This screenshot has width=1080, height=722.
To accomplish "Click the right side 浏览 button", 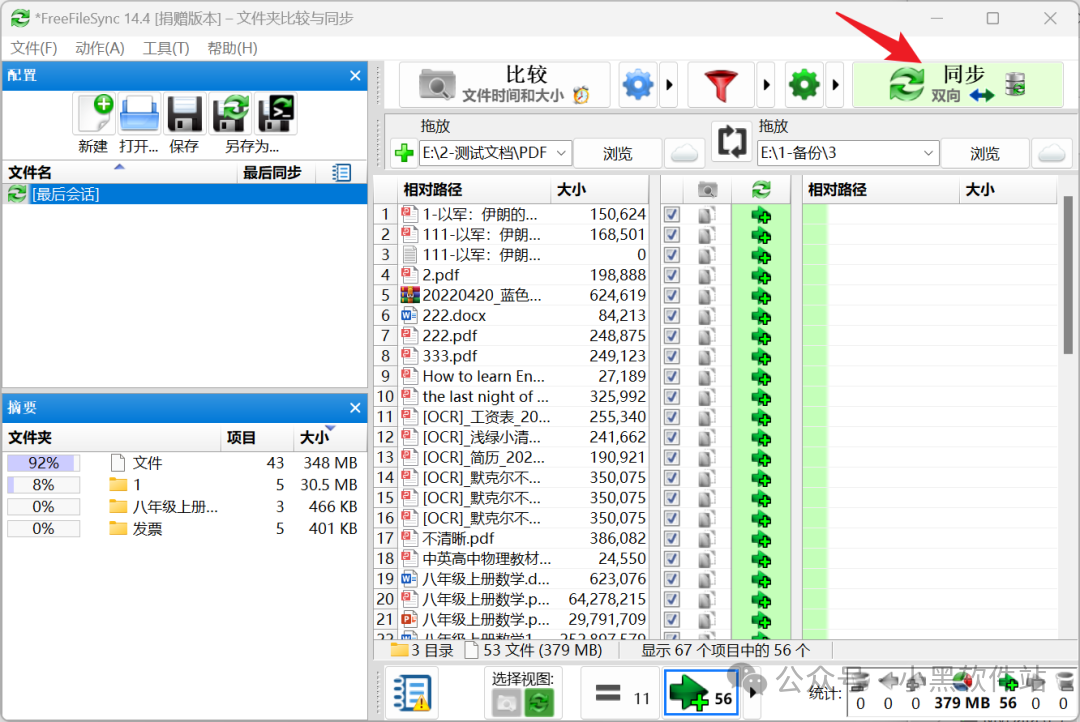I will [x=984, y=153].
